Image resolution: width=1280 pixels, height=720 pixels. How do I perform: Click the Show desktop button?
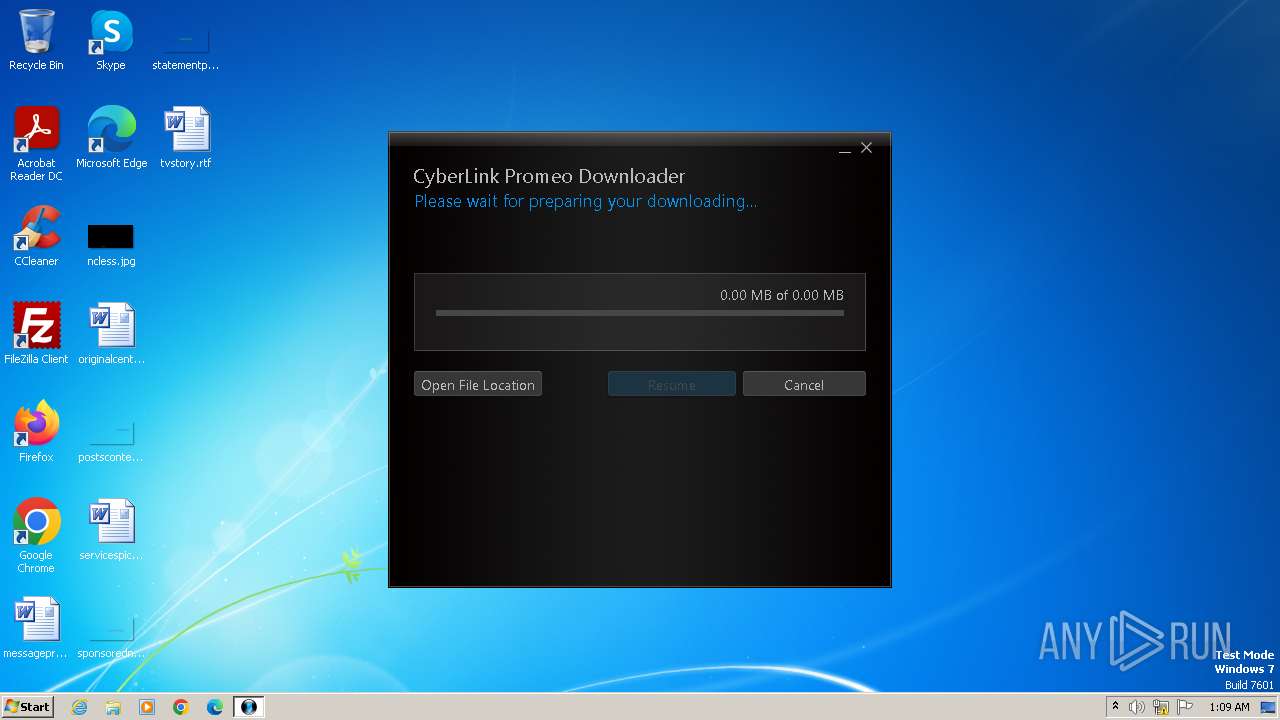(1269, 707)
